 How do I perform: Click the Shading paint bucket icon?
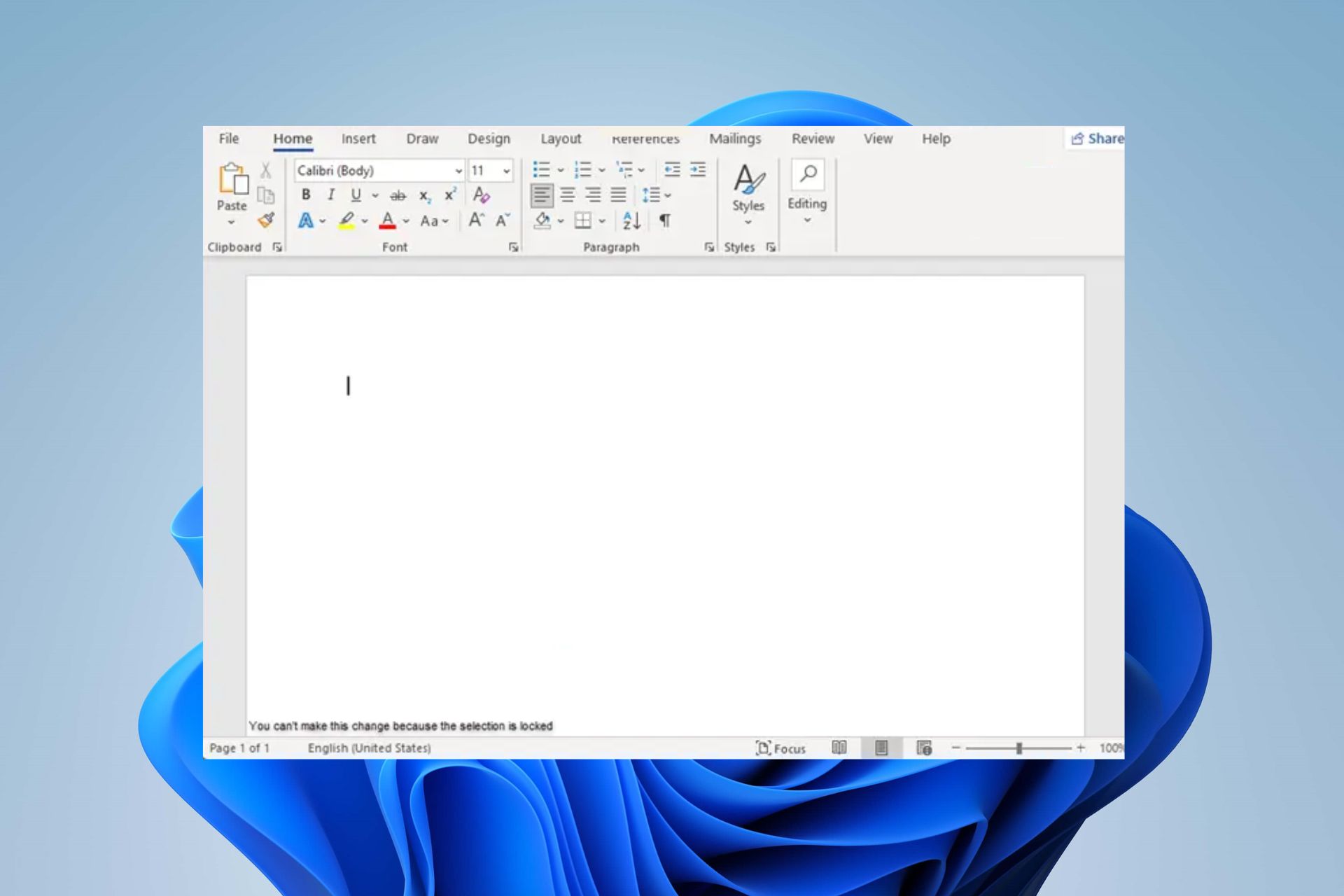pyautogui.click(x=542, y=221)
